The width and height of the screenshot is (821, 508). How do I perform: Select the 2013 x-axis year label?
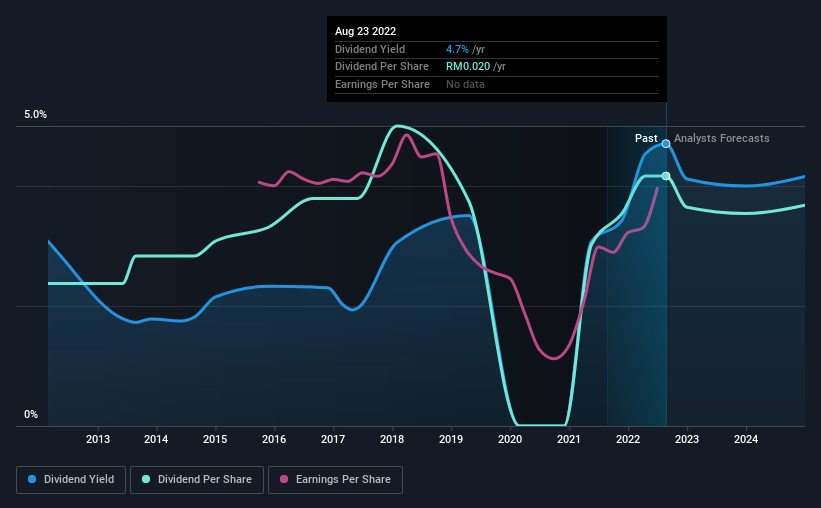click(98, 439)
